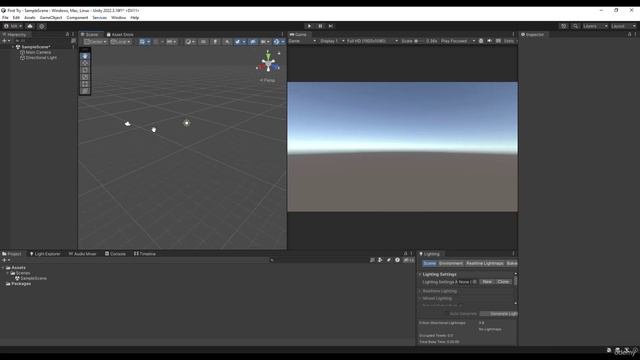Screen dimensions: 640x360
Task: Open the Play Focused dropdown
Action: 458,41
